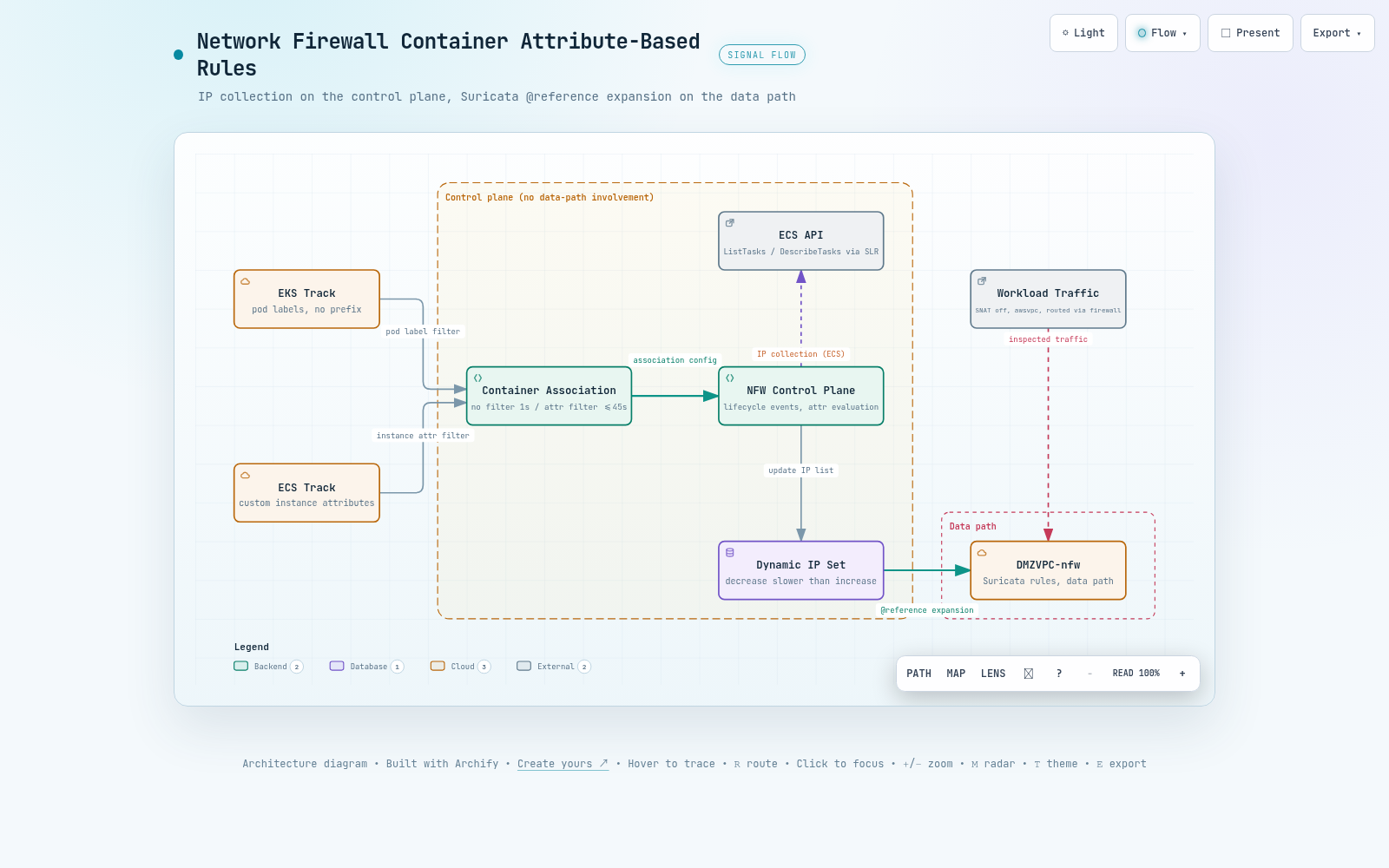This screenshot has height=868, width=1389.
Task: Click the 'Control plane' group label
Action: (x=550, y=198)
